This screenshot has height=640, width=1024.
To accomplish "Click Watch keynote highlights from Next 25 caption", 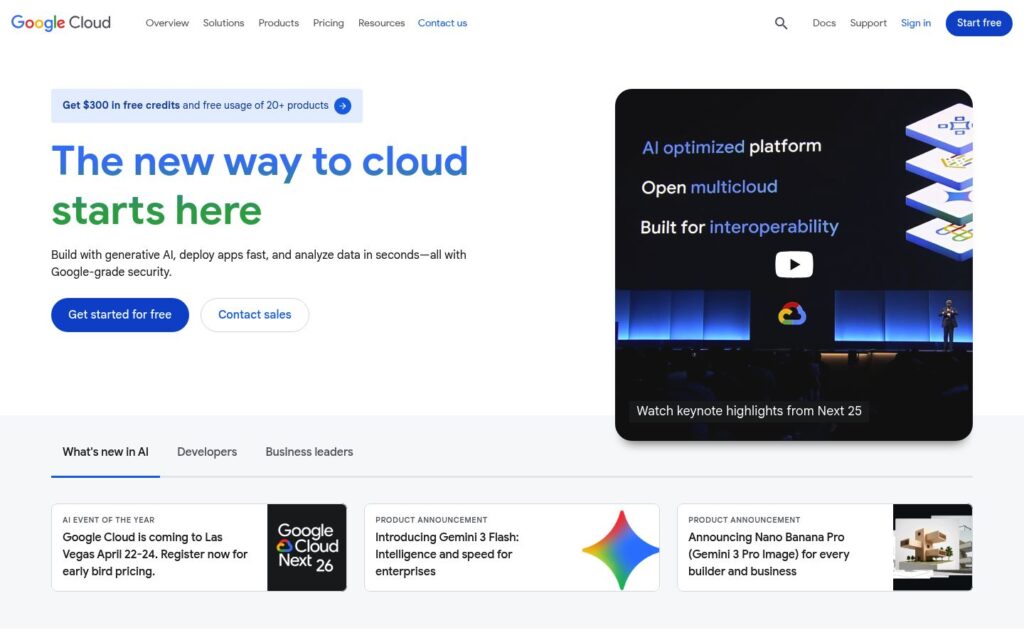I will click(x=749, y=411).
